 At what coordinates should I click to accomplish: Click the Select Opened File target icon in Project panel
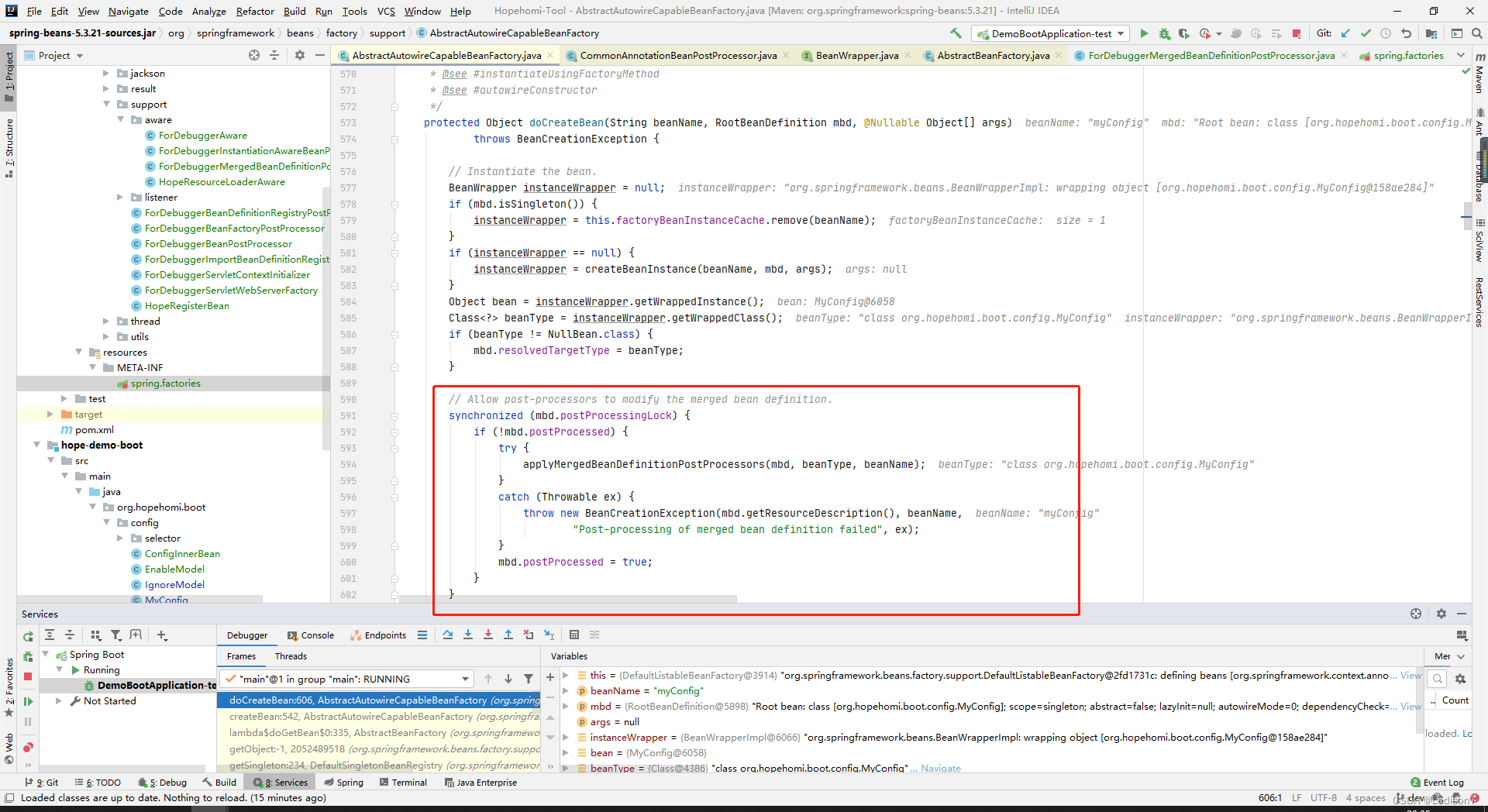pyautogui.click(x=254, y=55)
